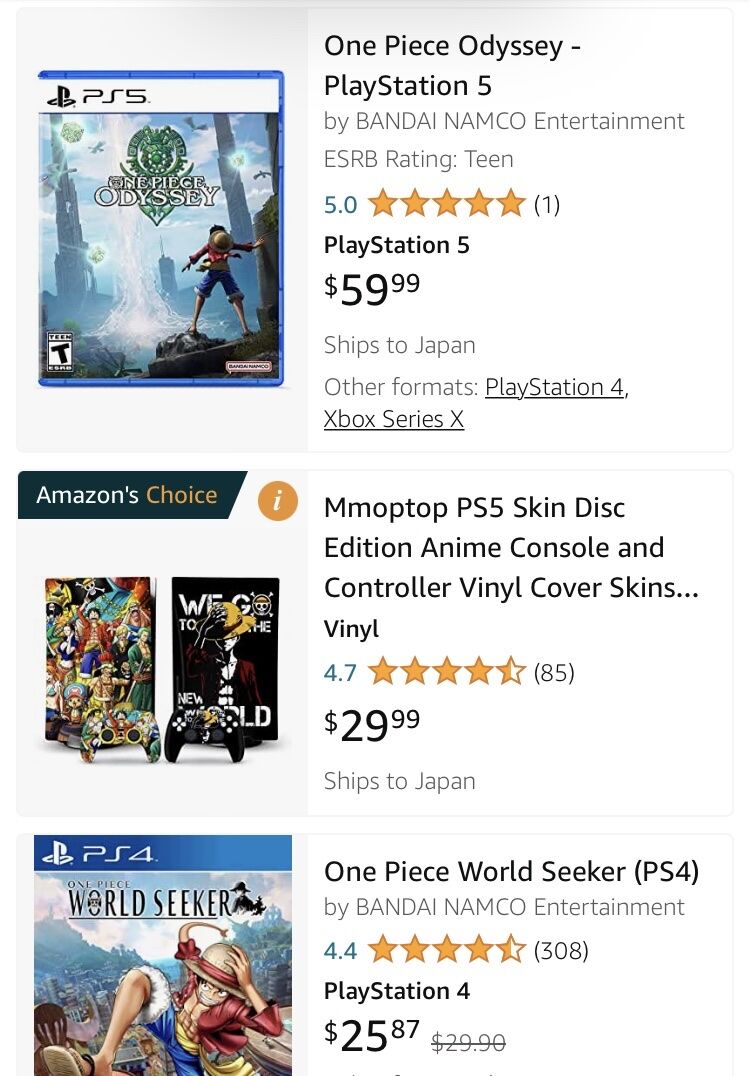Click the orange info icon beside Amazon's Choice

coord(277,501)
